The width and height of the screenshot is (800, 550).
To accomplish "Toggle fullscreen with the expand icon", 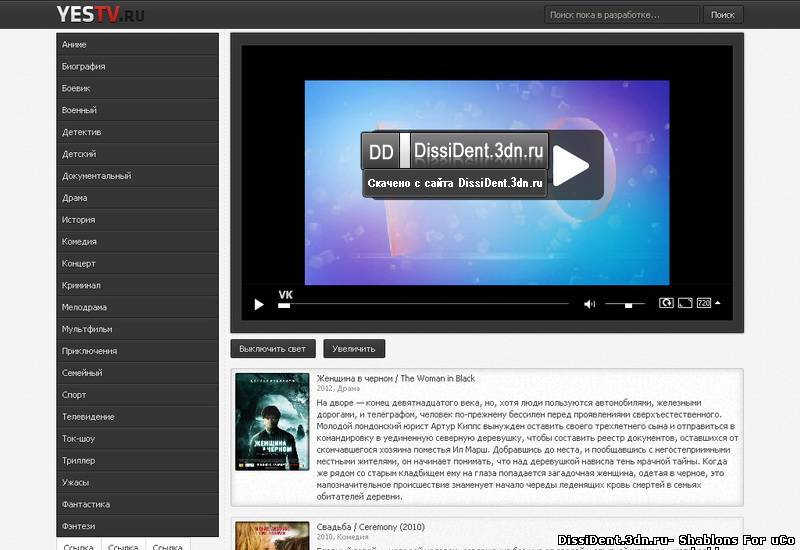I will point(685,303).
